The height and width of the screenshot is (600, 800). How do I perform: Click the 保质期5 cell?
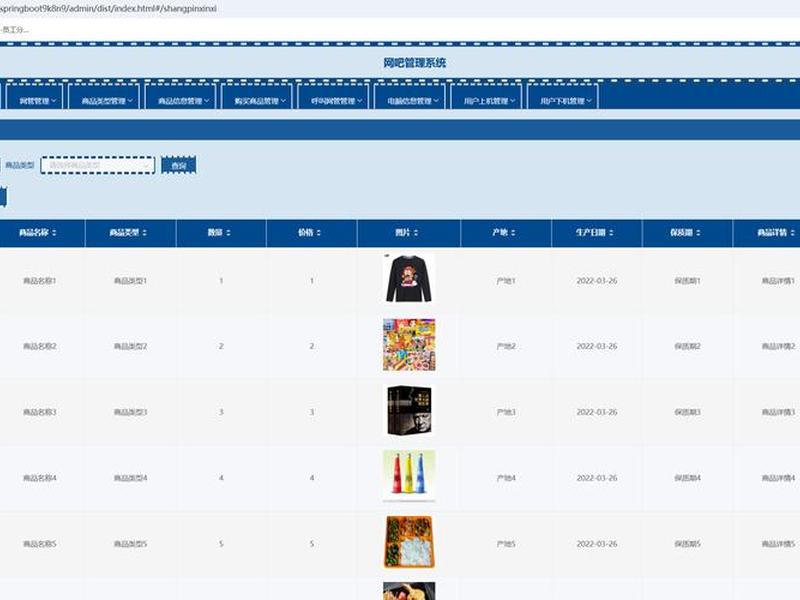coord(687,544)
